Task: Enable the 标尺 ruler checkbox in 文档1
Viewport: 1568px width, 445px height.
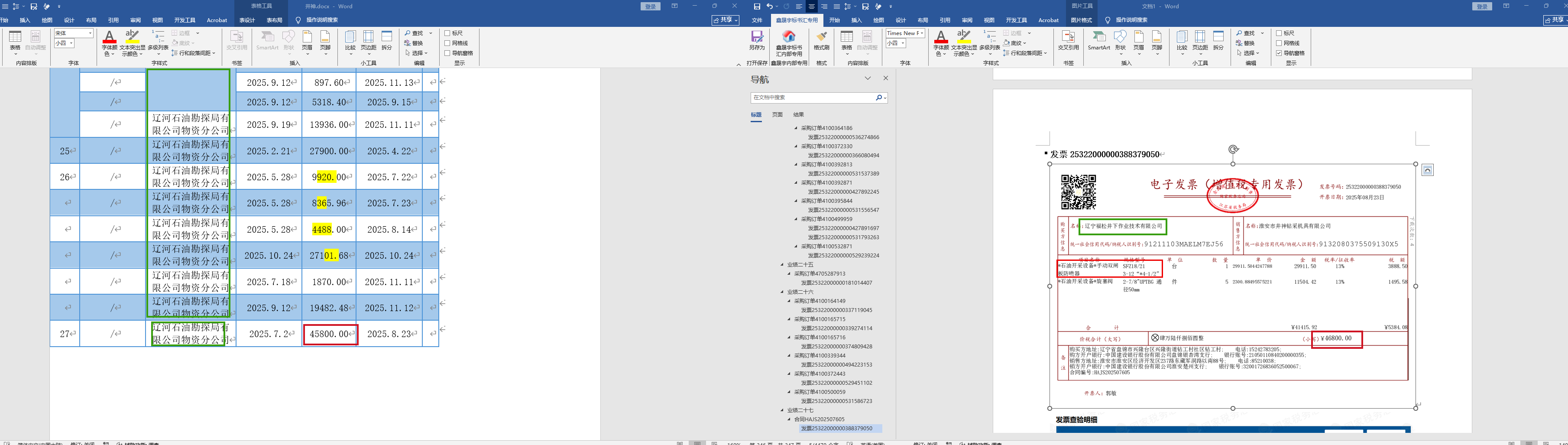Action: click(1279, 33)
